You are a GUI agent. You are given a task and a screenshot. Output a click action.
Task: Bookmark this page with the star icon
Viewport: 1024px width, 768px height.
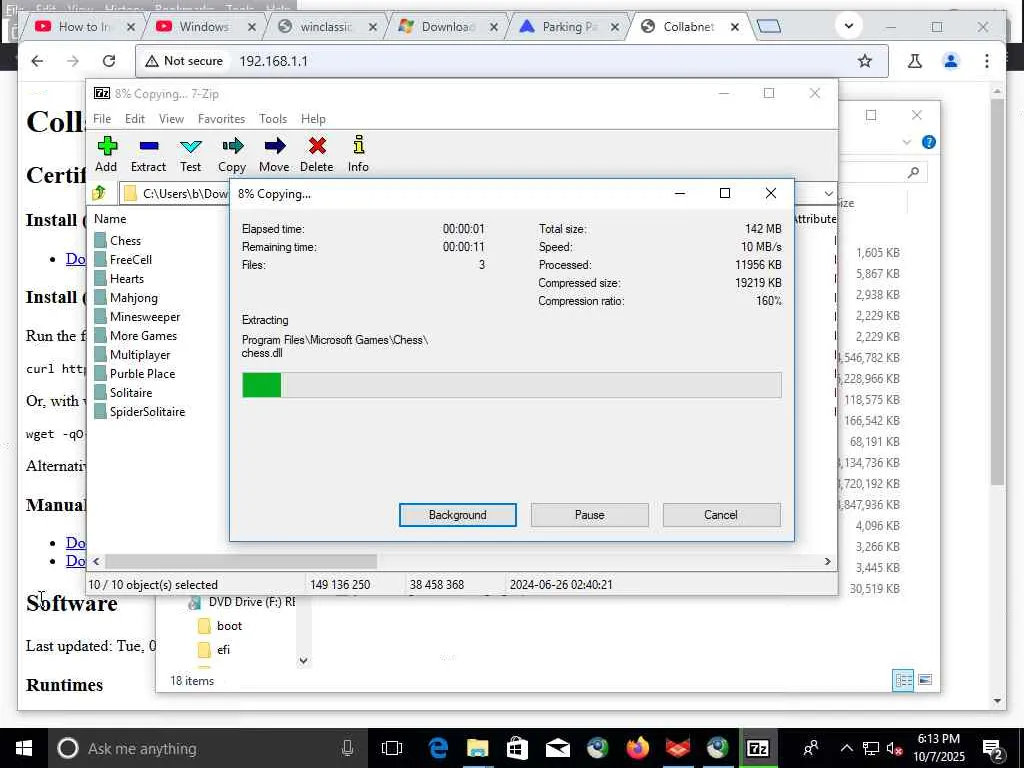(865, 61)
